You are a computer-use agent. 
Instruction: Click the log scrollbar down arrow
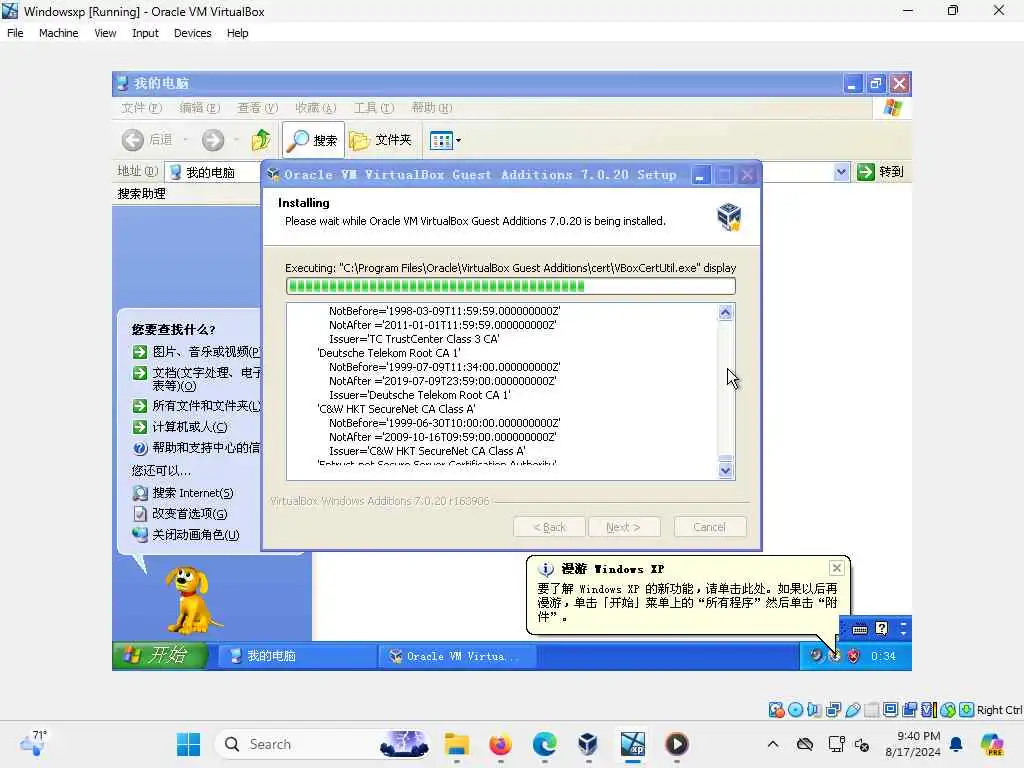point(726,470)
